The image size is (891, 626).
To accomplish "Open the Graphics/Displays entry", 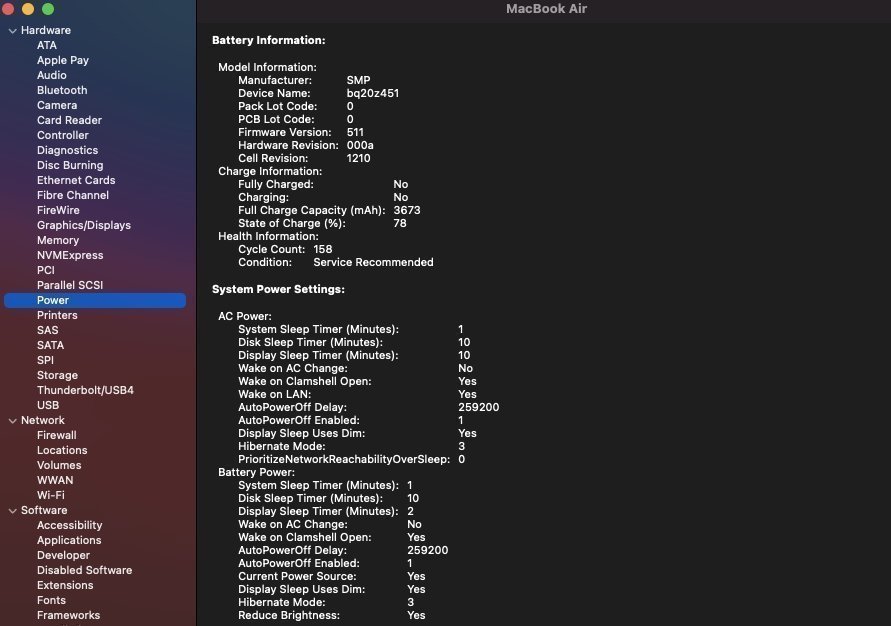I will pos(83,225).
